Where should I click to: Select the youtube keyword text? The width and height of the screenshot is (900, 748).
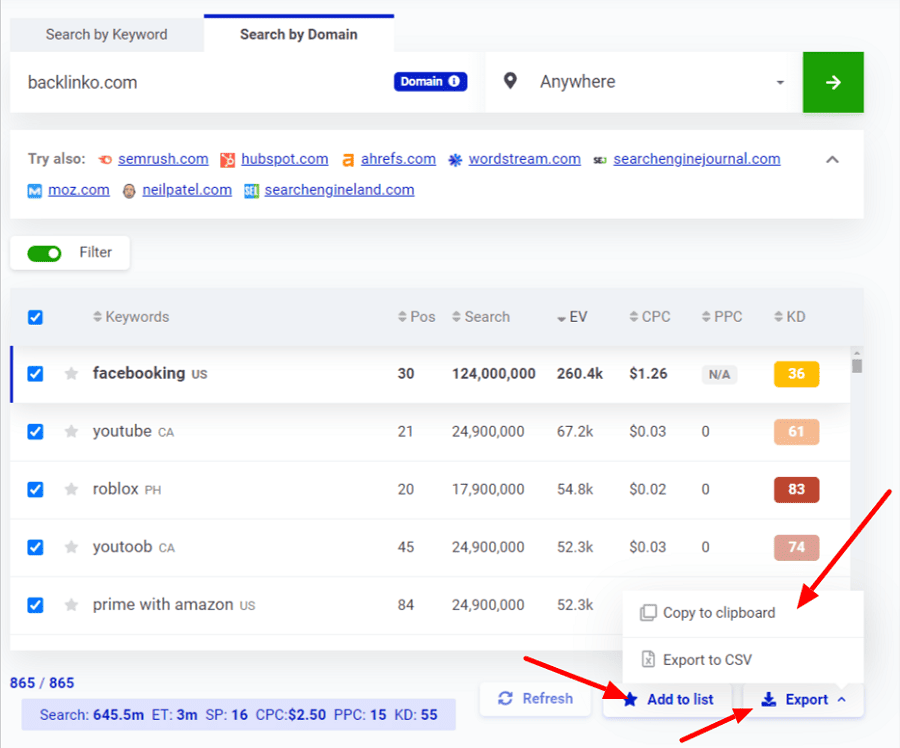122,431
